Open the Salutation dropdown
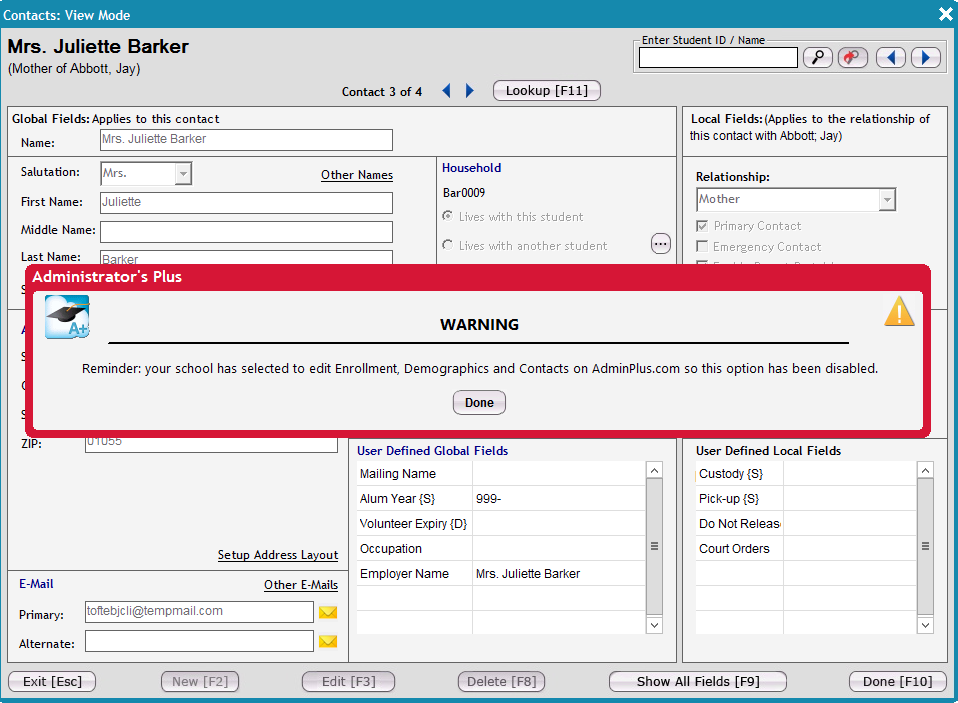958x703 pixels. 183,173
